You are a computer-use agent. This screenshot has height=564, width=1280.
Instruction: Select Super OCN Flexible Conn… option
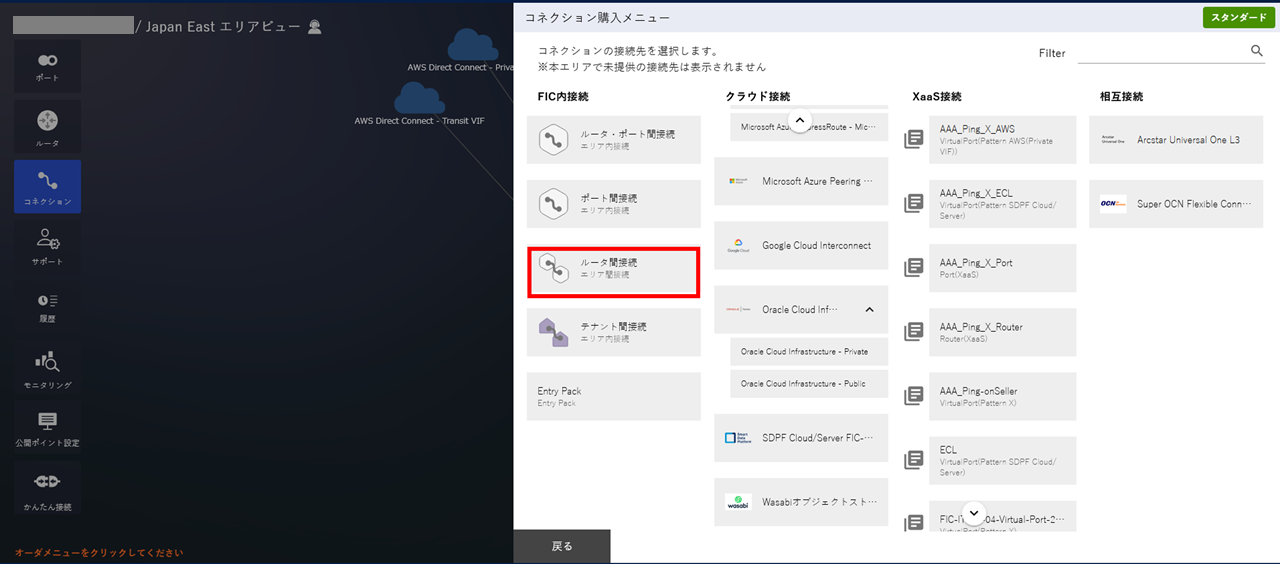tap(1176, 204)
